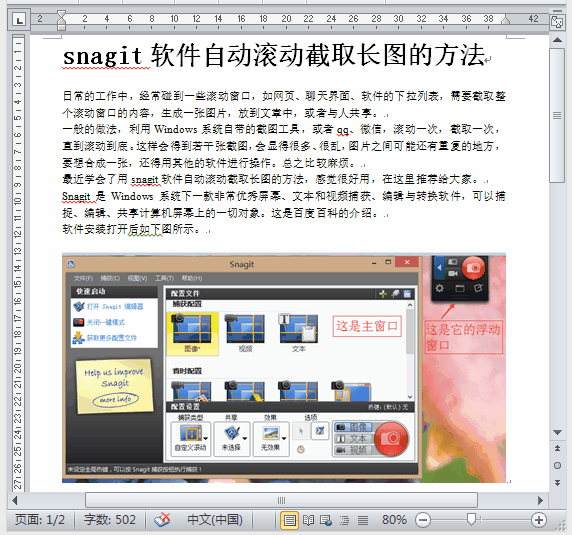This screenshot has width=572, height=535.
Task: Select the 视频 capture profile thumbnail
Action: (245, 333)
